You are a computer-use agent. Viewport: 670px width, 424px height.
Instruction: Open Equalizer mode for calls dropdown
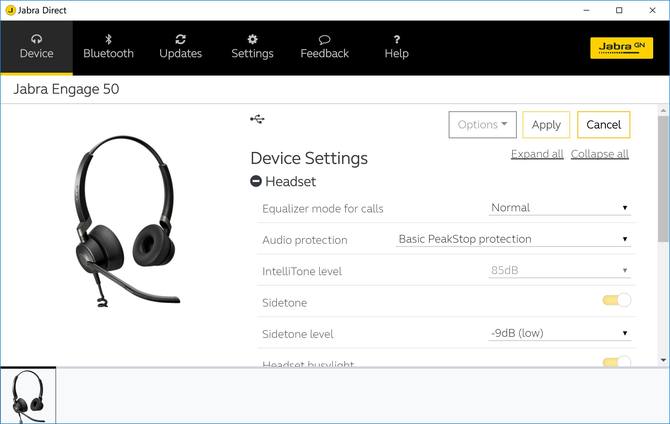559,208
